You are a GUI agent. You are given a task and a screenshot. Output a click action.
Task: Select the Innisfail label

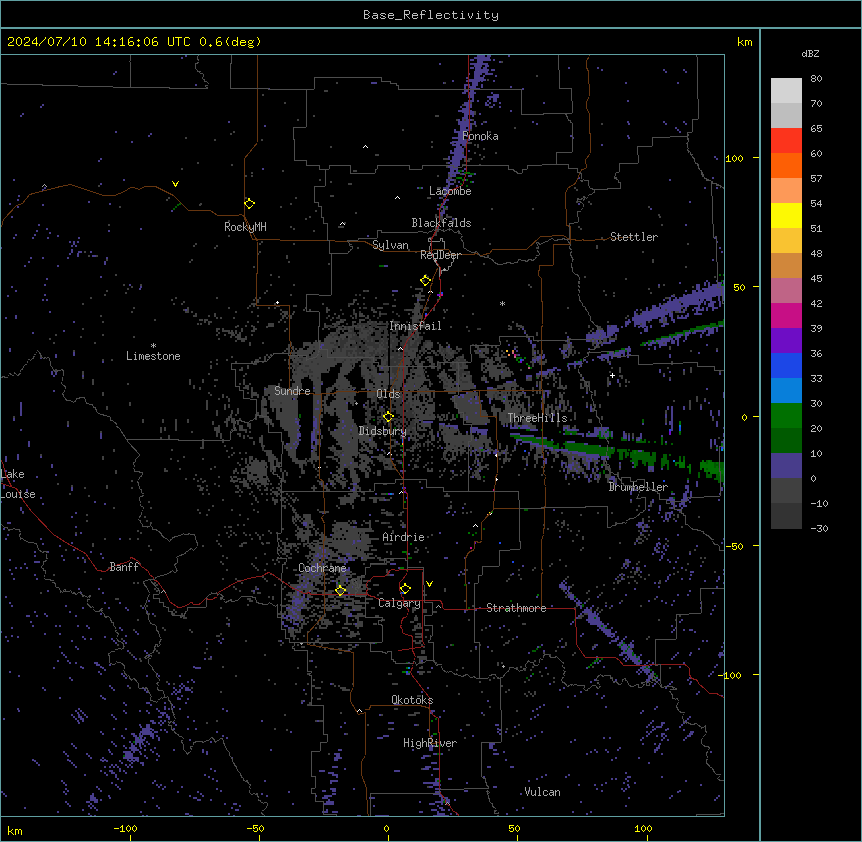point(415,326)
